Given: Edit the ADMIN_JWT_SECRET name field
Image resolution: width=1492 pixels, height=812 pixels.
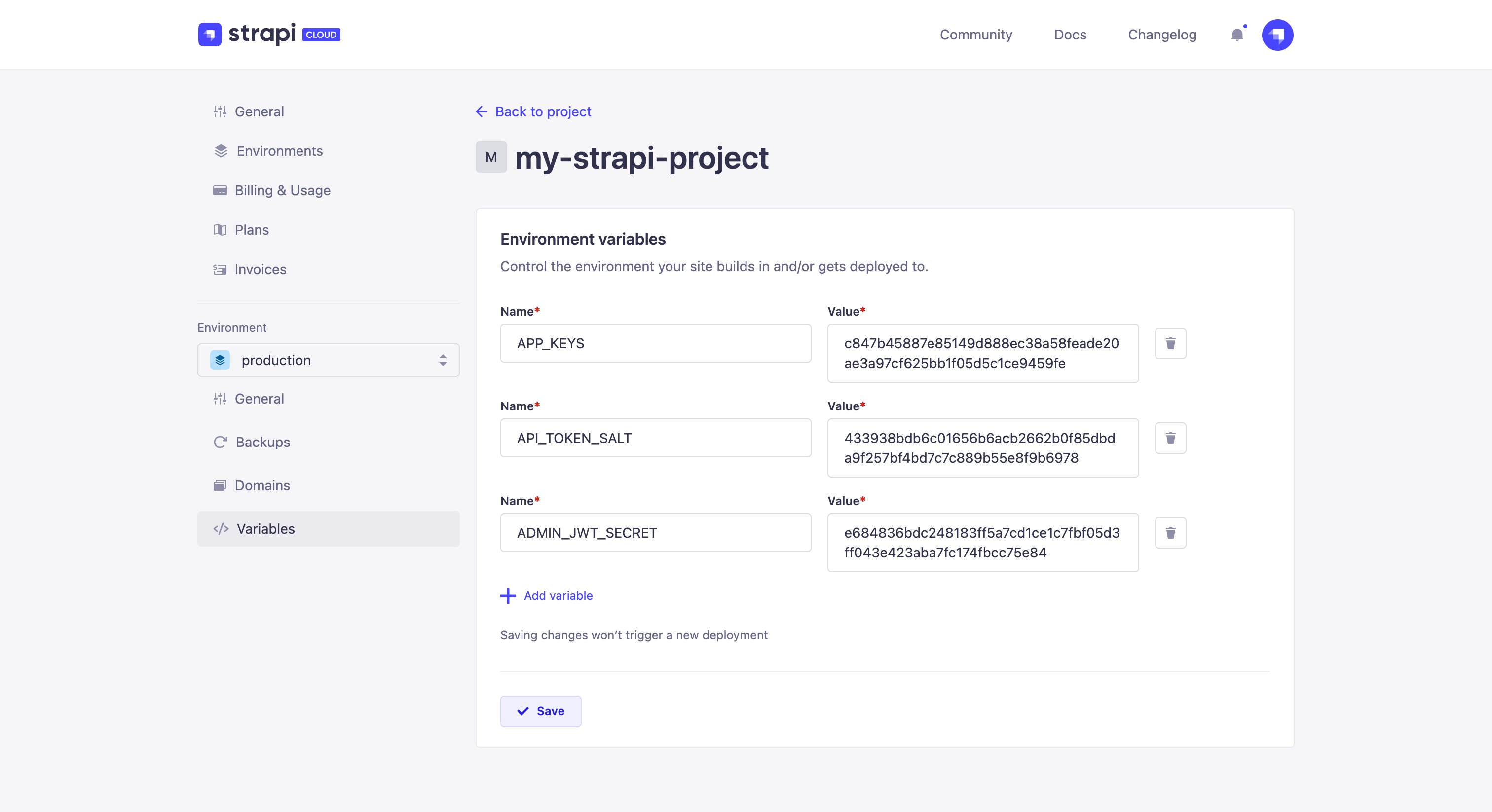Looking at the screenshot, I should [655, 533].
